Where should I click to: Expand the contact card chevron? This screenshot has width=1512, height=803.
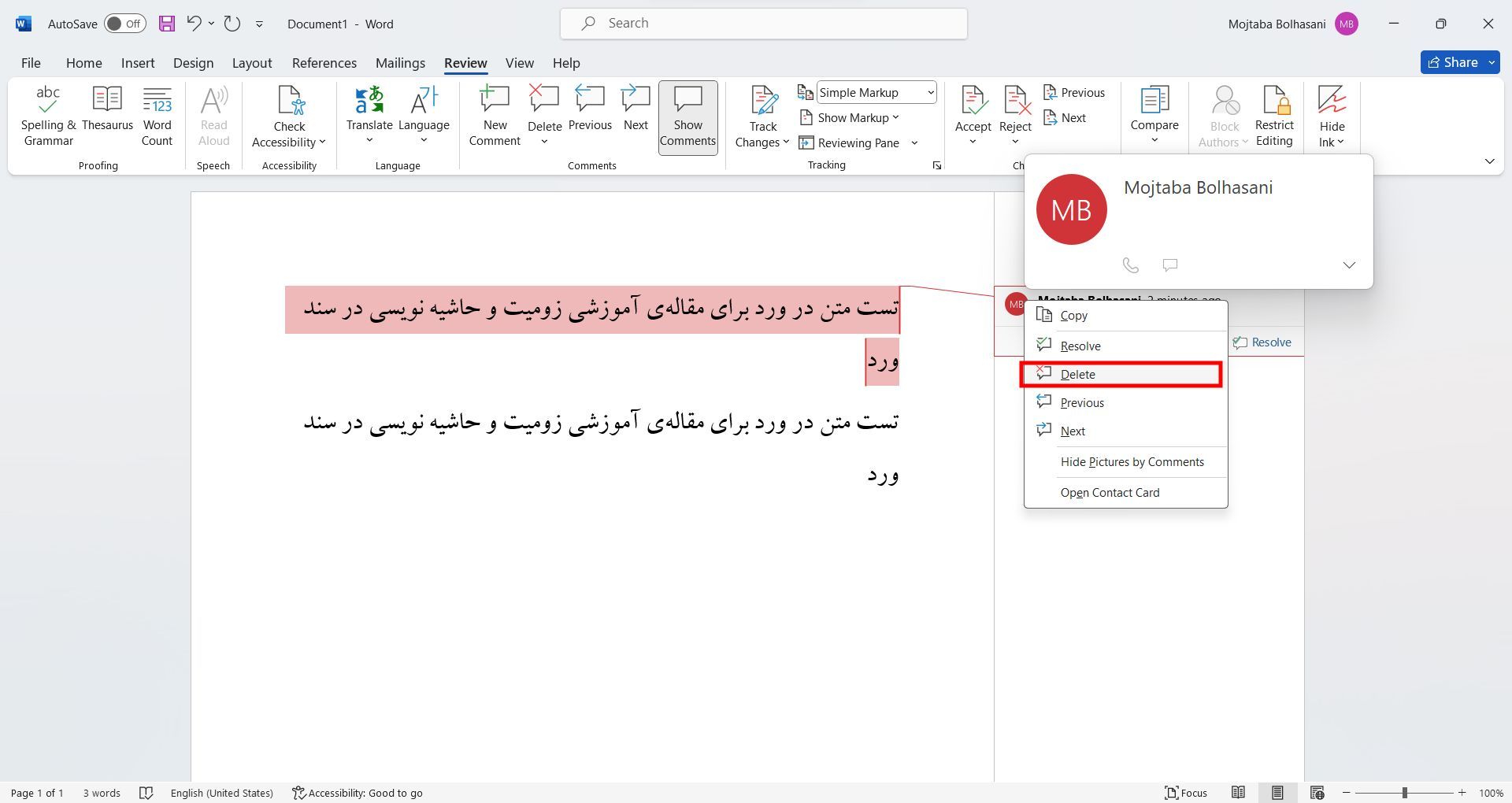coord(1349,265)
